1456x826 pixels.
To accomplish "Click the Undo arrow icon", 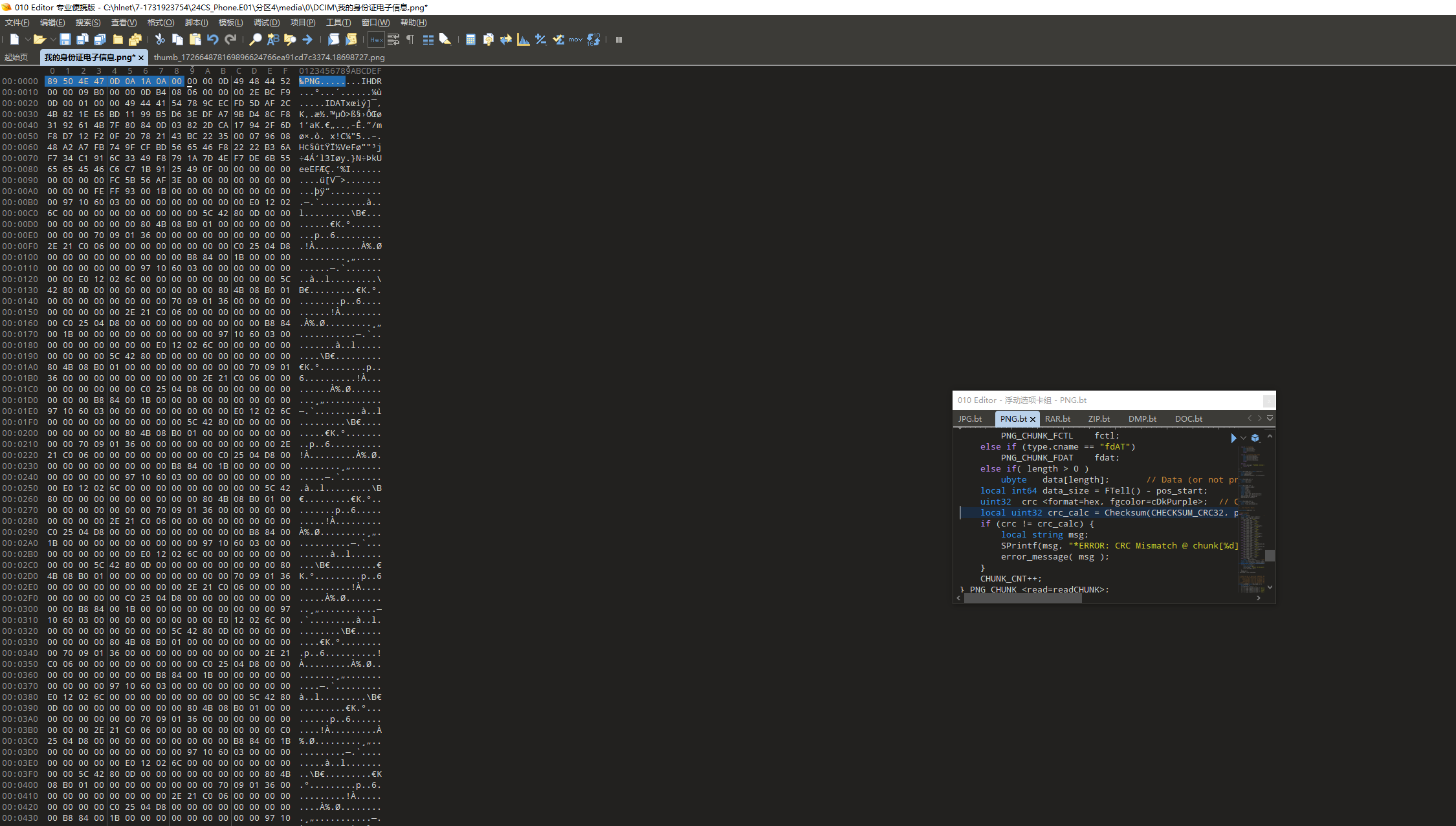I will click(x=213, y=39).
